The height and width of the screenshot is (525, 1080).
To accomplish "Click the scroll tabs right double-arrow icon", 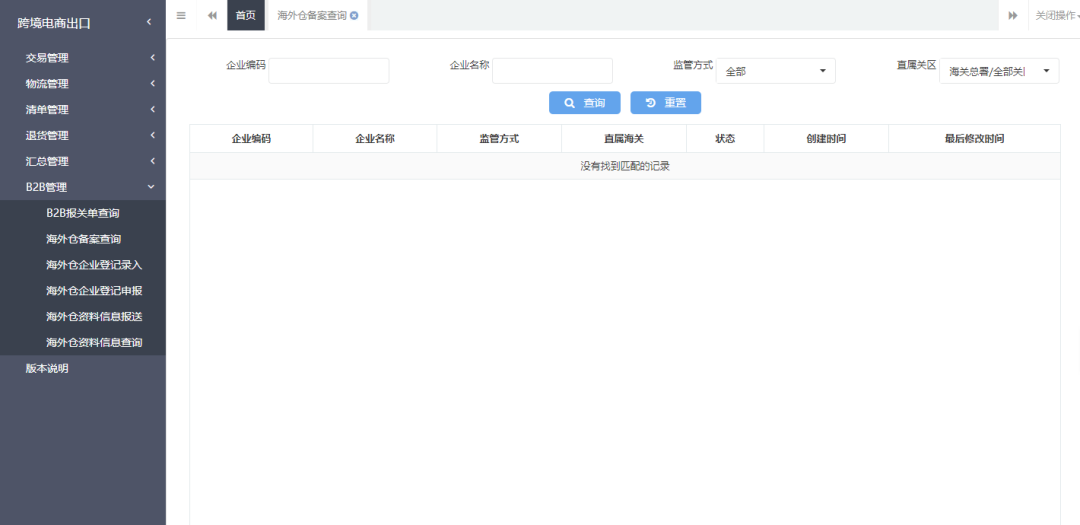I will coord(1012,15).
